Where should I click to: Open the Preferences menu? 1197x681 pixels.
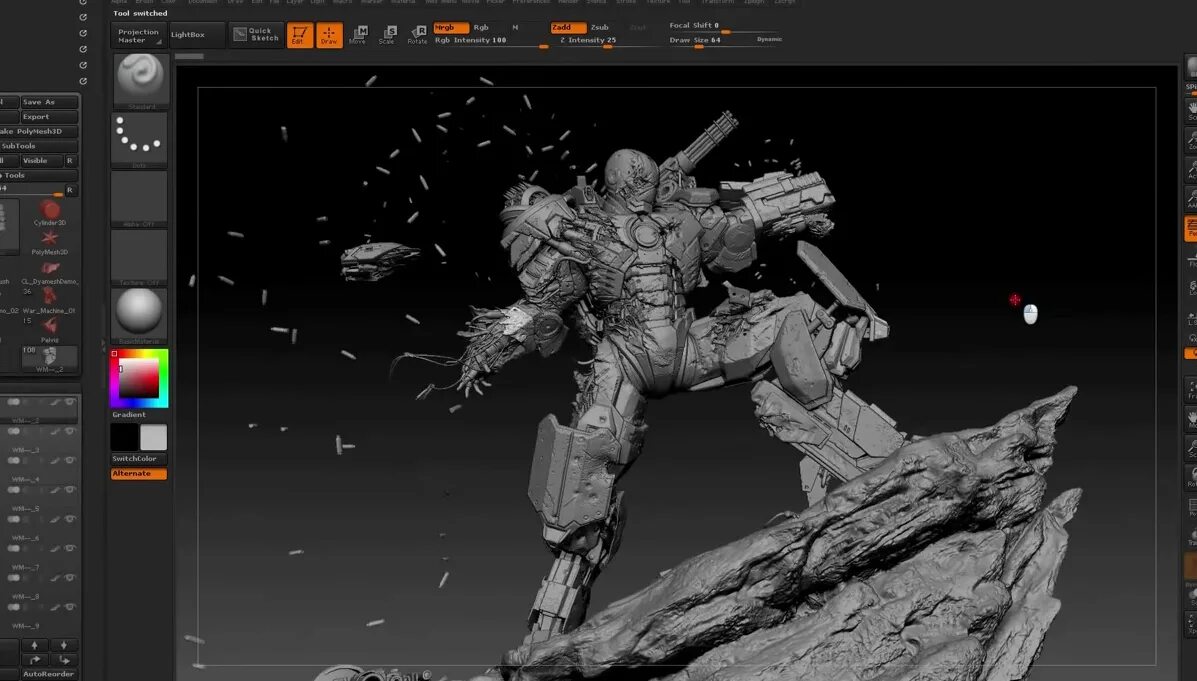coord(531,2)
